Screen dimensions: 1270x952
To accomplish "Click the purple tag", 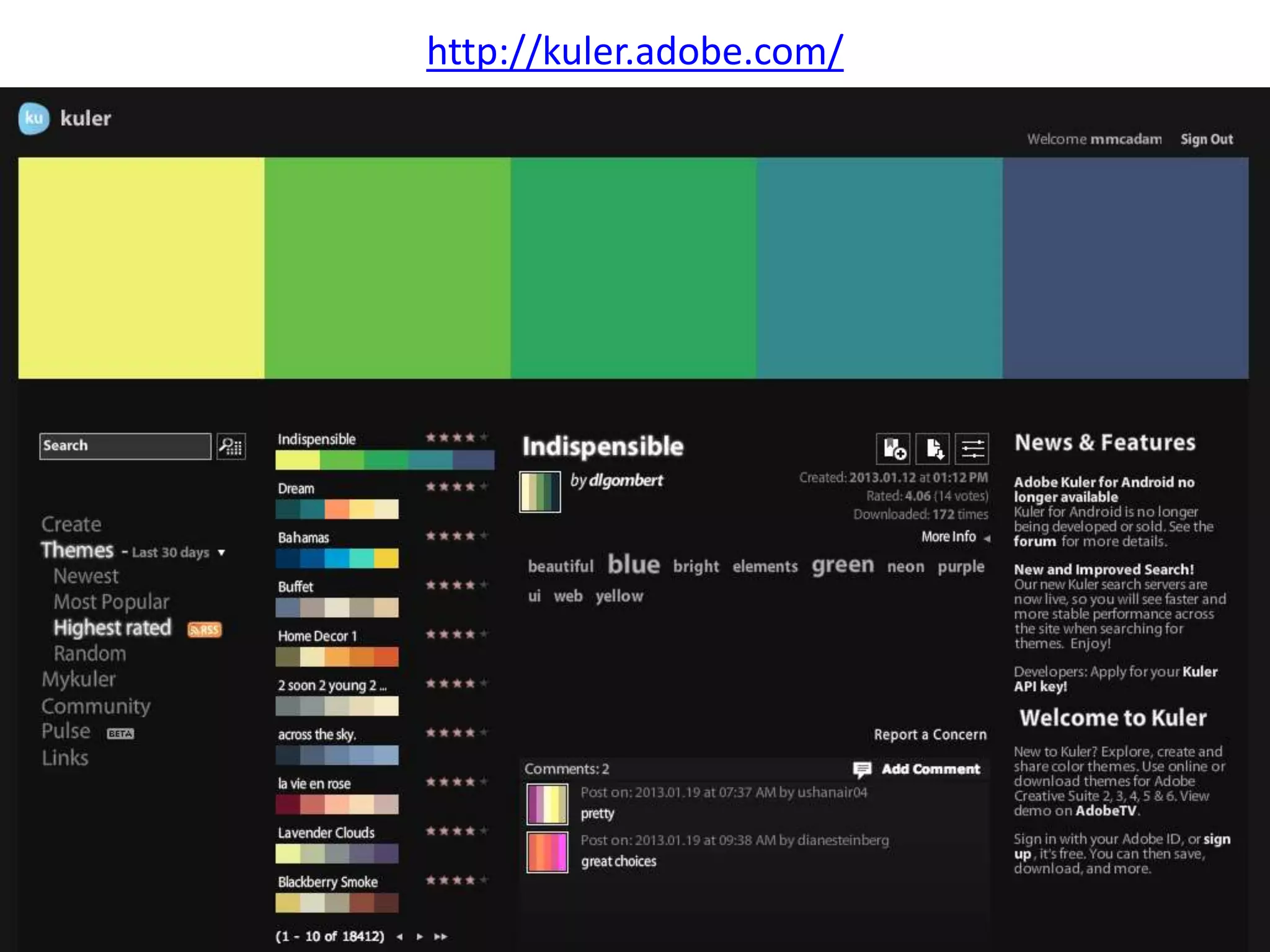I will (961, 567).
